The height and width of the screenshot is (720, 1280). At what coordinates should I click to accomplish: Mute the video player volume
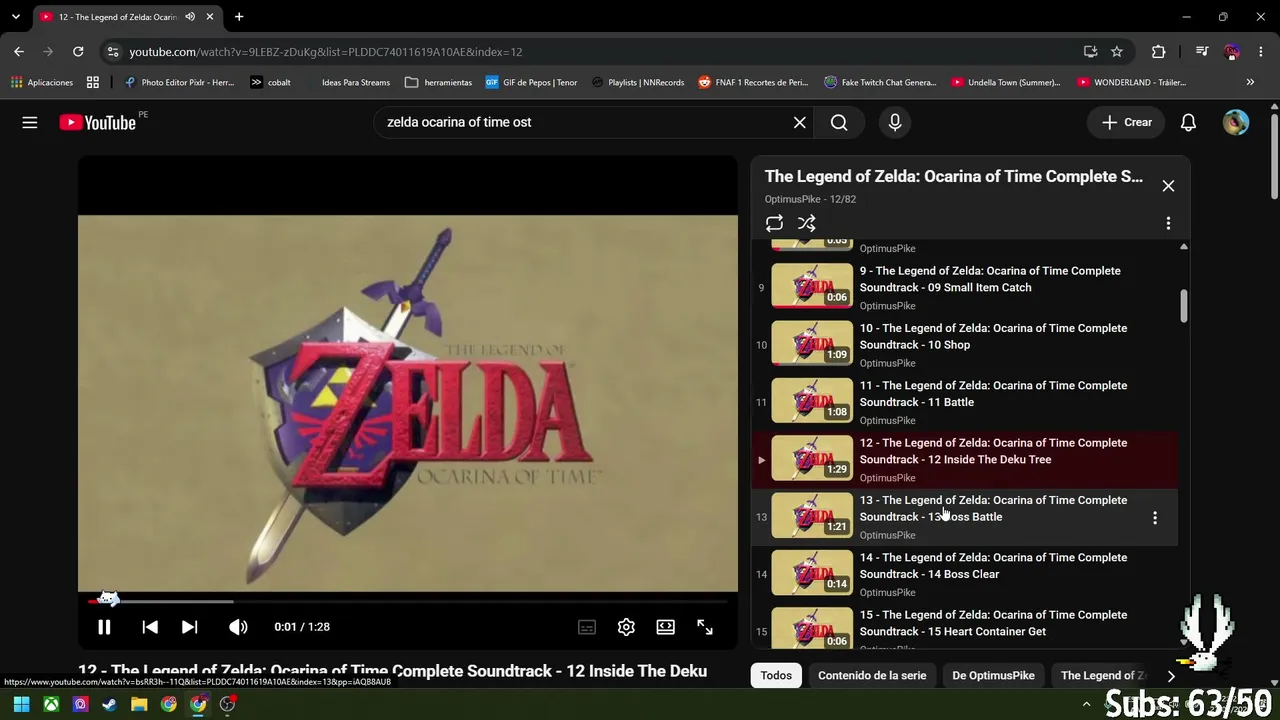pos(238,627)
